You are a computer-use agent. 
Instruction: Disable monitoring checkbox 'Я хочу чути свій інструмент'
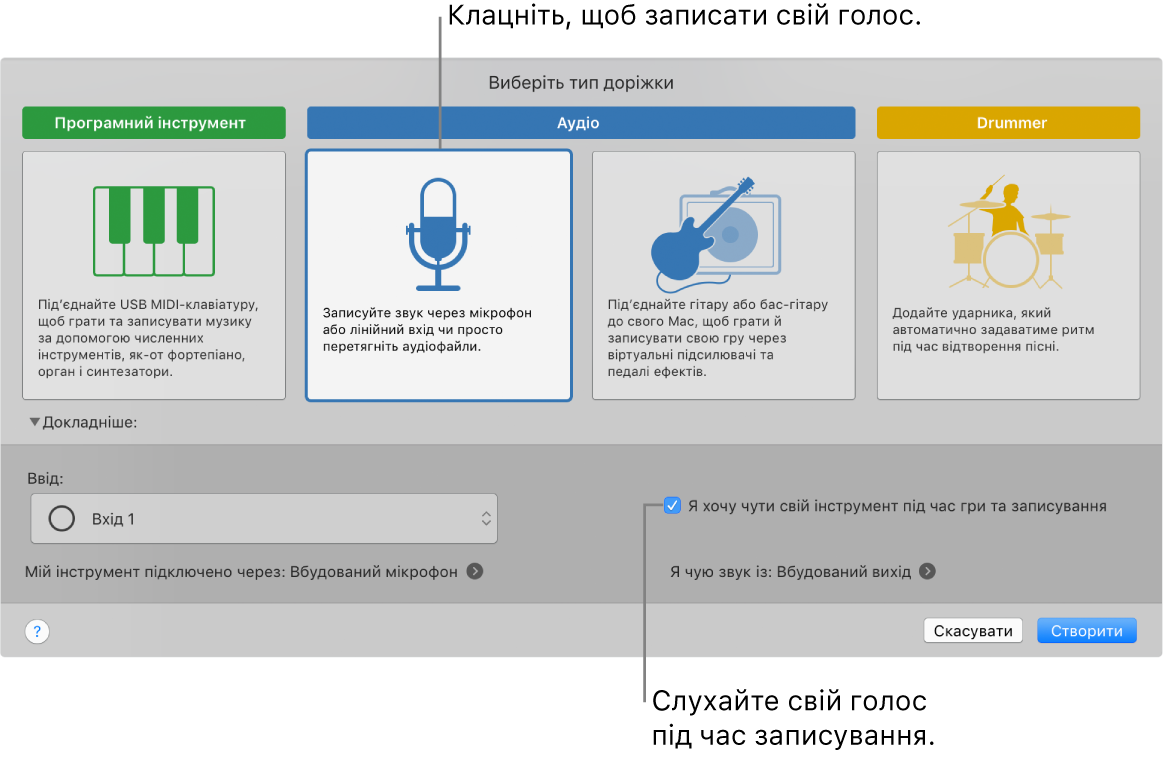672,506
